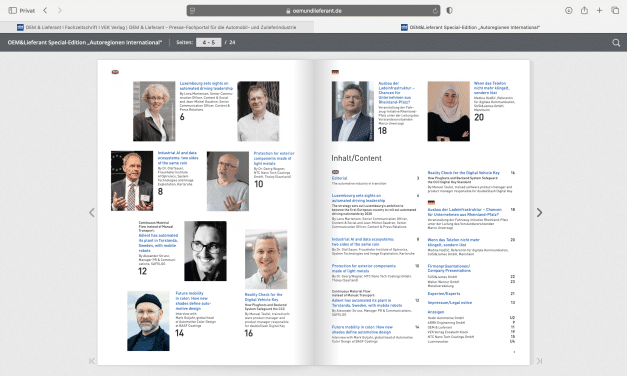The width and height of the screenshot is (627, 376).
Task: Click the Privat private browsing label
Action: (27, 11)
